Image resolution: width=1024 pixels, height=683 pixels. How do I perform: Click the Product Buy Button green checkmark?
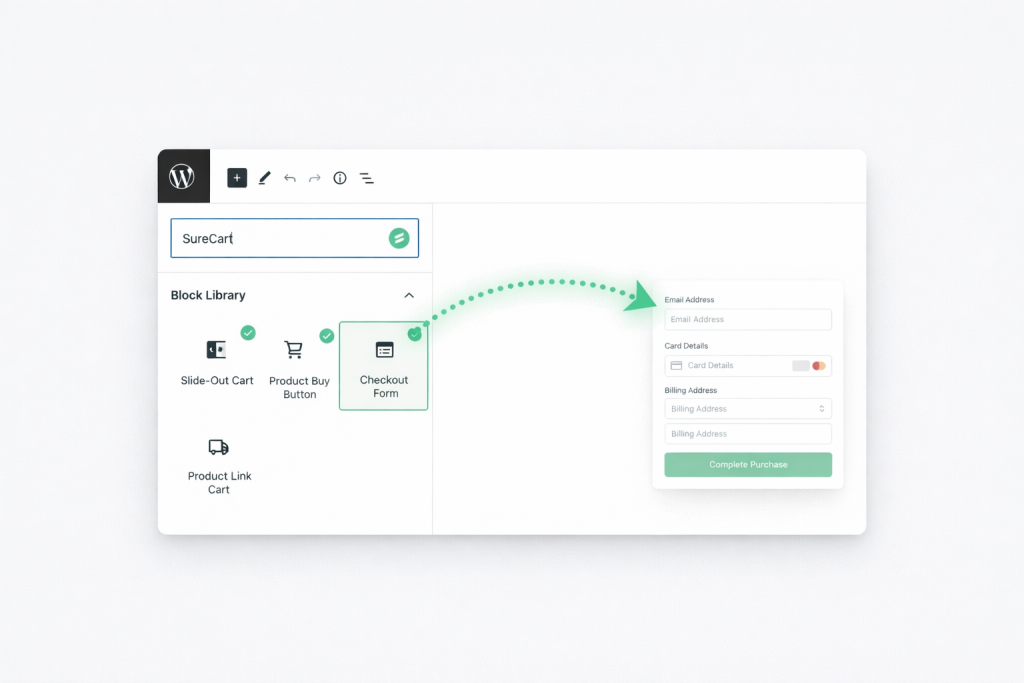click(327, 336)
